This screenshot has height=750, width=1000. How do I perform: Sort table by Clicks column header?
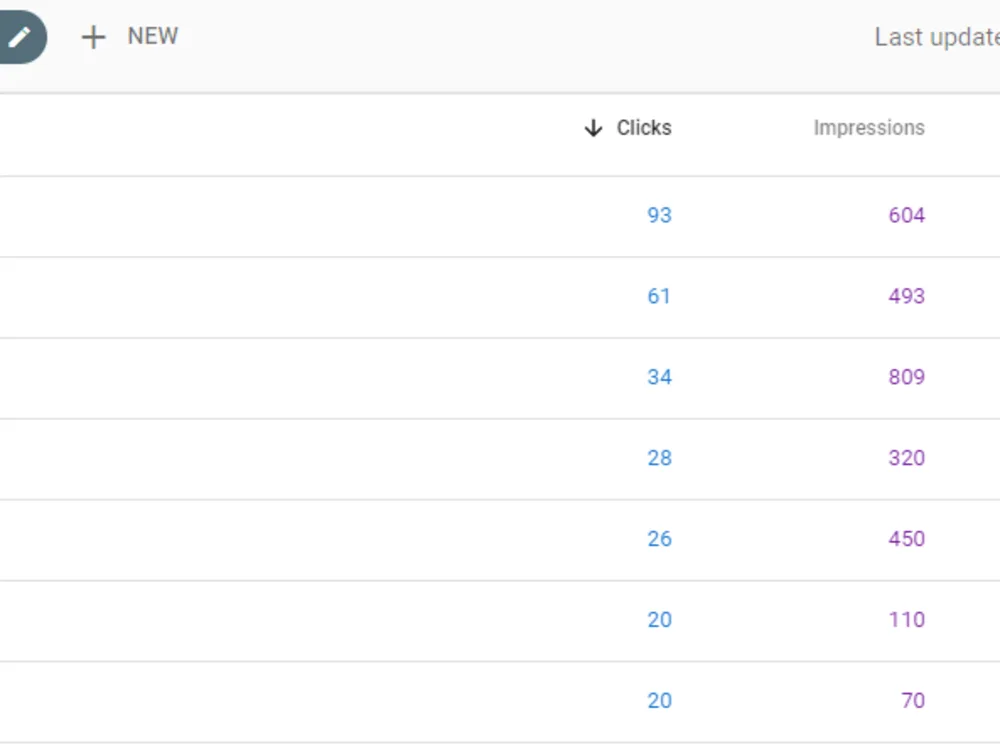pyautogui.click(x=644, y=128)
